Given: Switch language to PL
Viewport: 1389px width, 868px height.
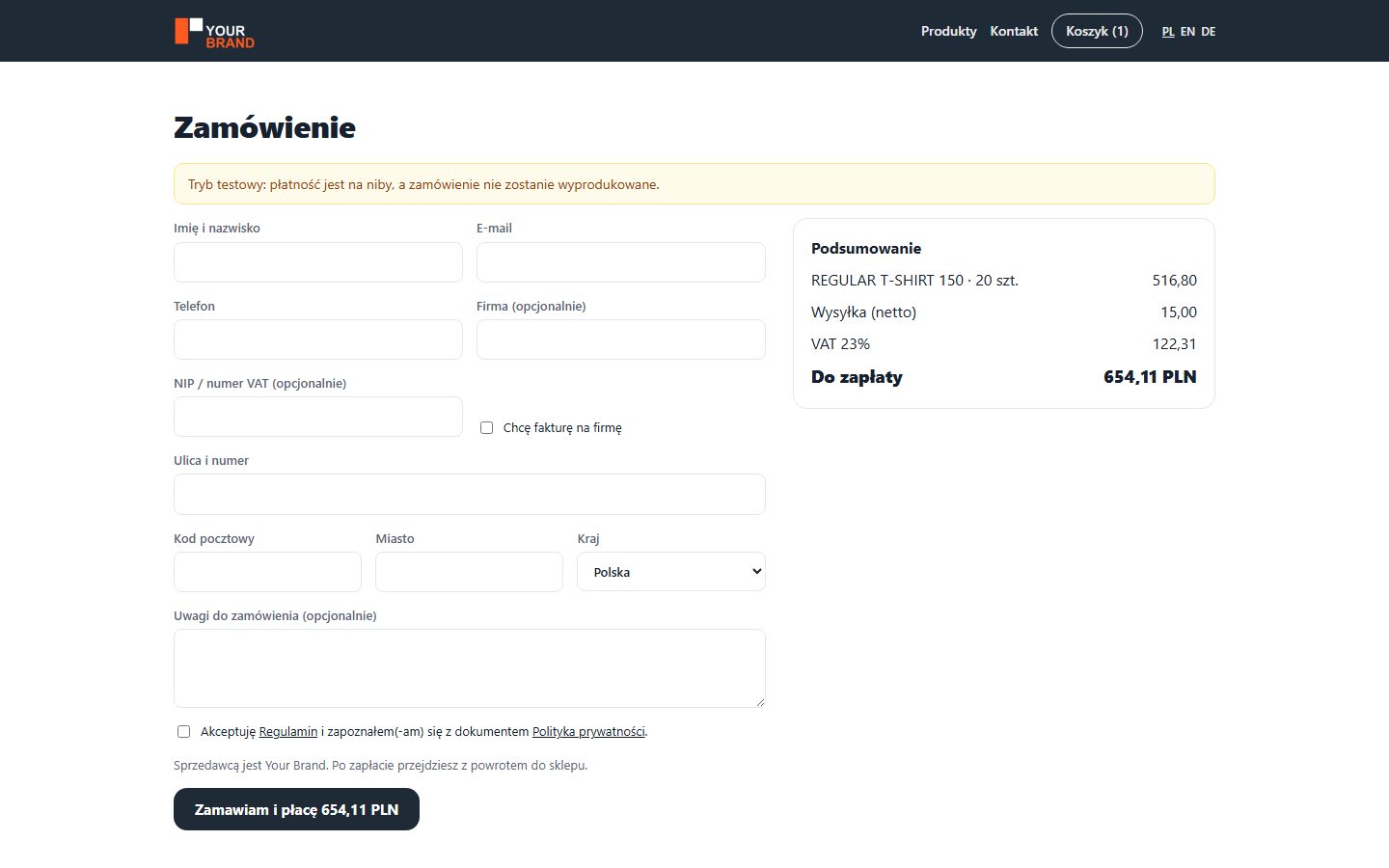Looking at the screenshot, I should [x=1168, y=32].
